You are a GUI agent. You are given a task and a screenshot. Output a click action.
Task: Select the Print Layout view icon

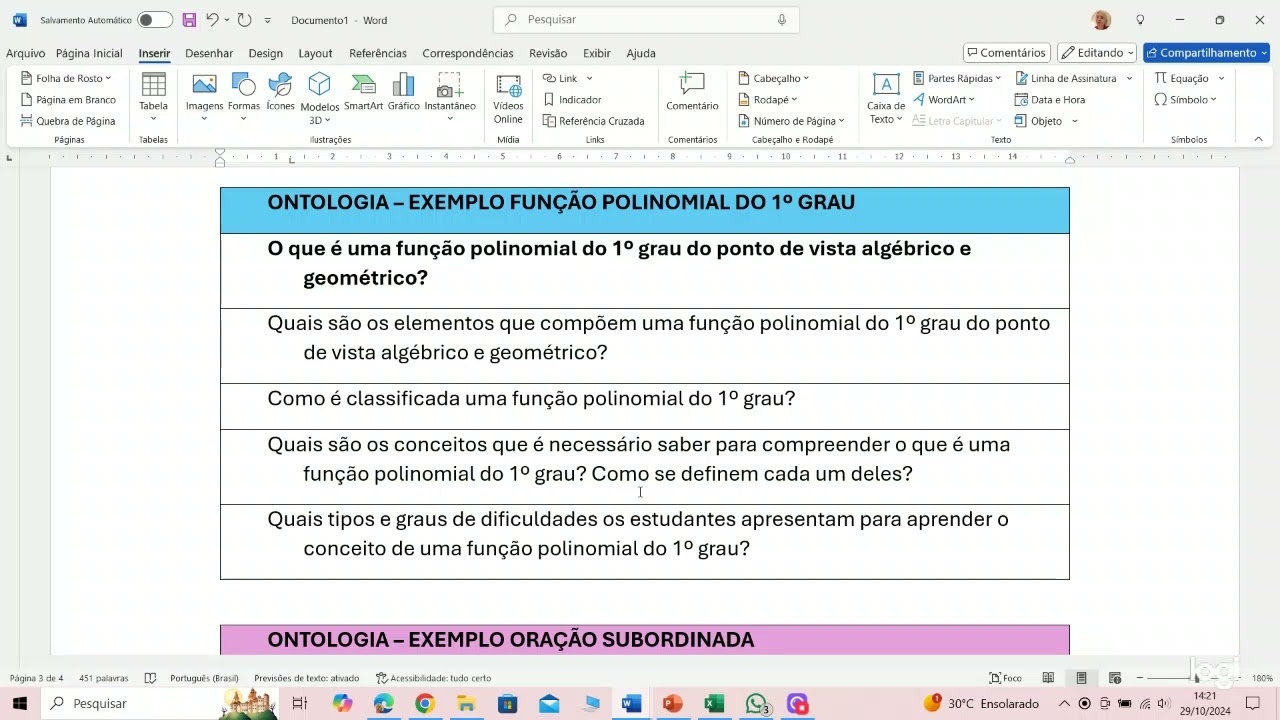click(1081, 678)
